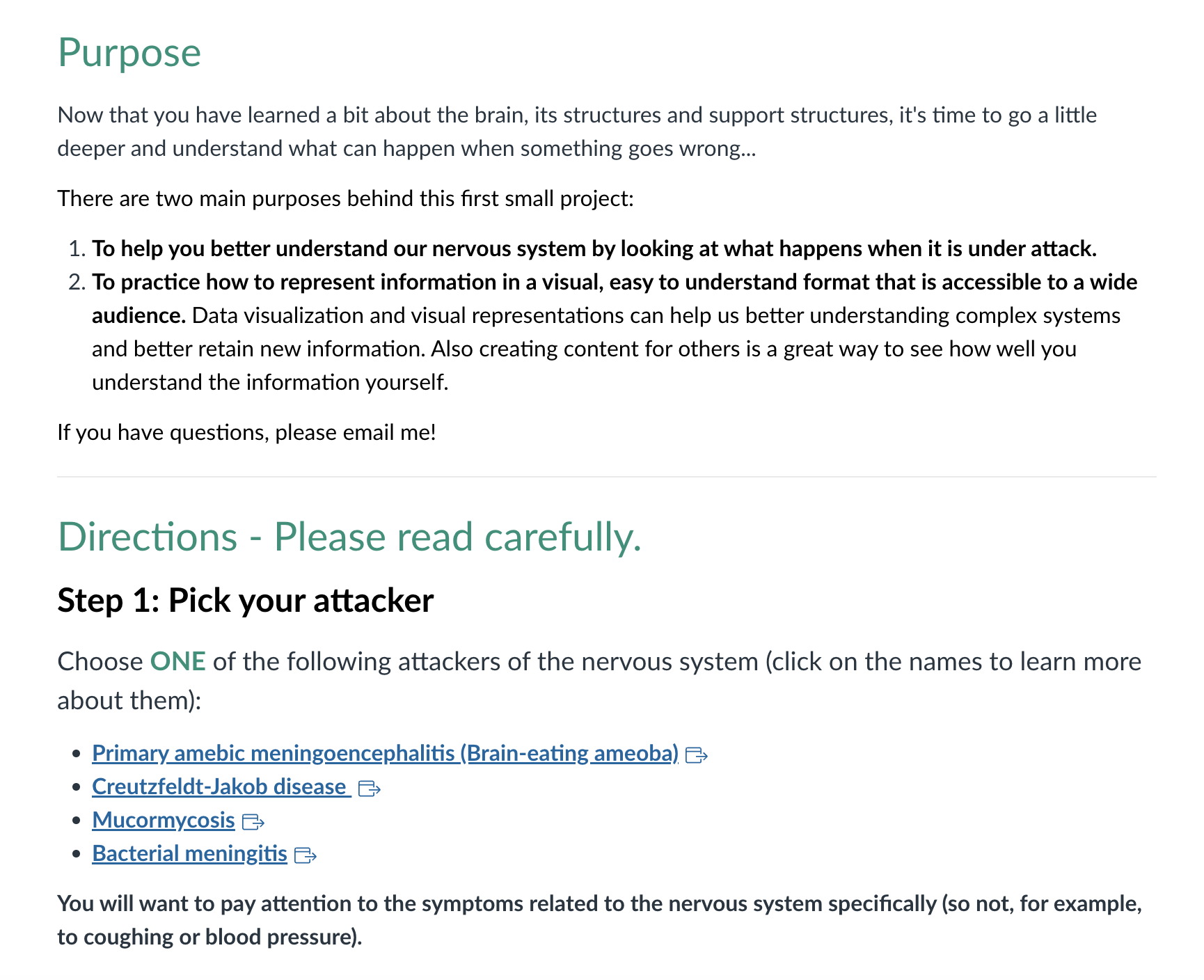Click the bold word "audience." in item two
Image resolution: width=1204 pixels, height=980 pixels.
tap(138, 315)
